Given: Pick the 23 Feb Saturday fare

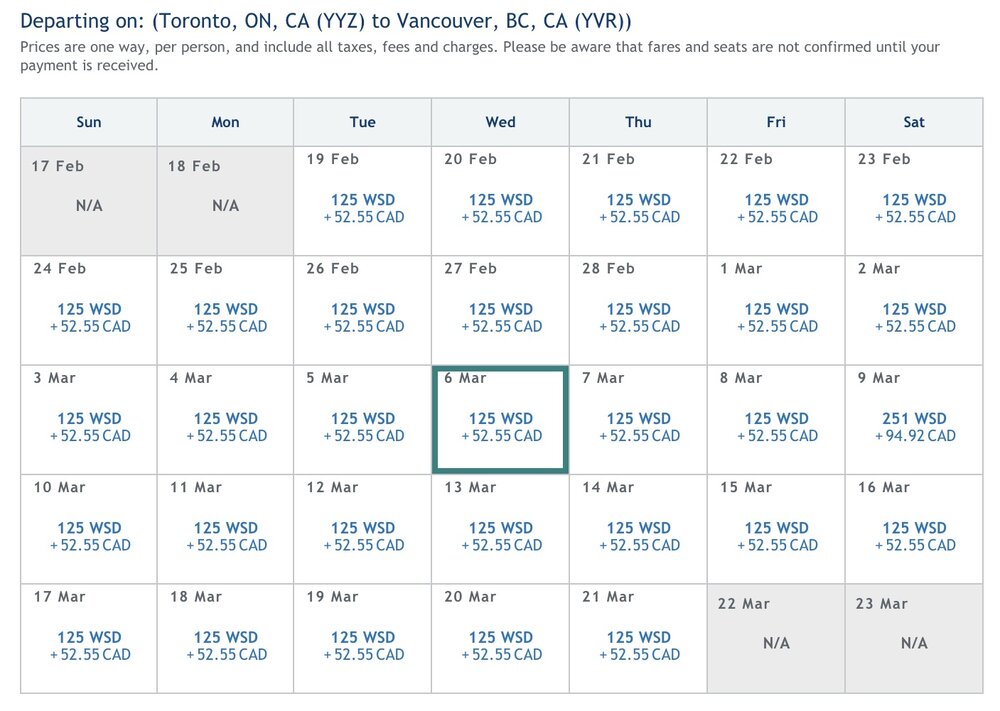Looking at the screenshot, I should point(914,208).
